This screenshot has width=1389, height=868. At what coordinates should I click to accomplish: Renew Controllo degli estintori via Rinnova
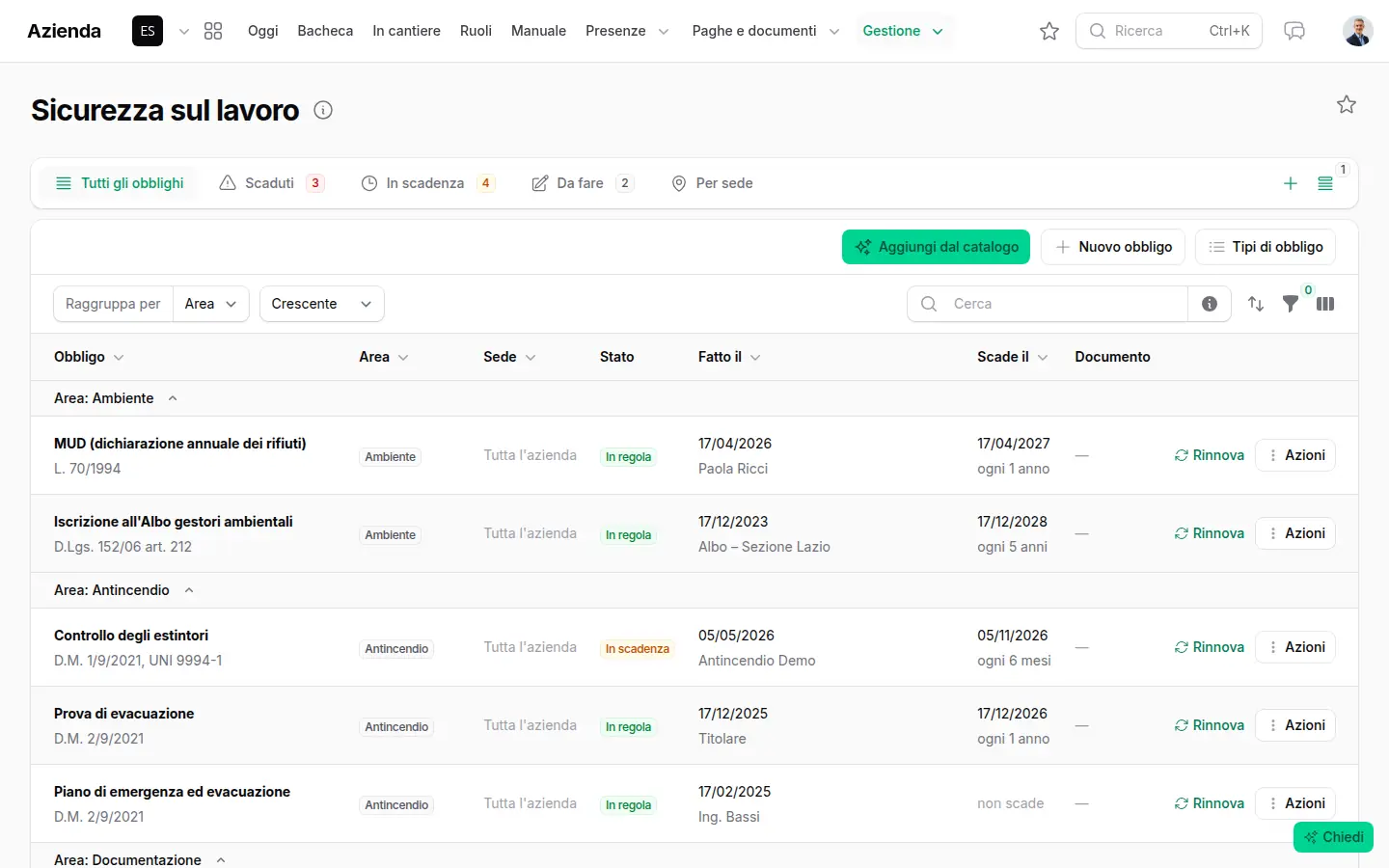pyautogui.click(x=1210, y=647)
